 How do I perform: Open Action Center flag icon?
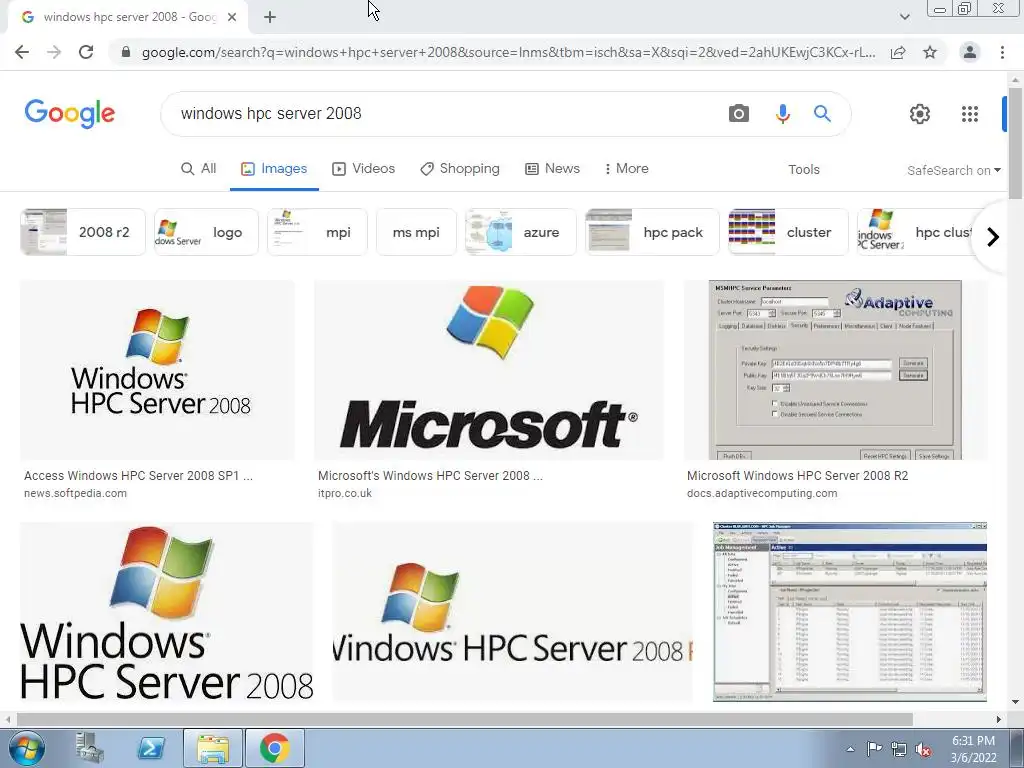tap(874, 749)
